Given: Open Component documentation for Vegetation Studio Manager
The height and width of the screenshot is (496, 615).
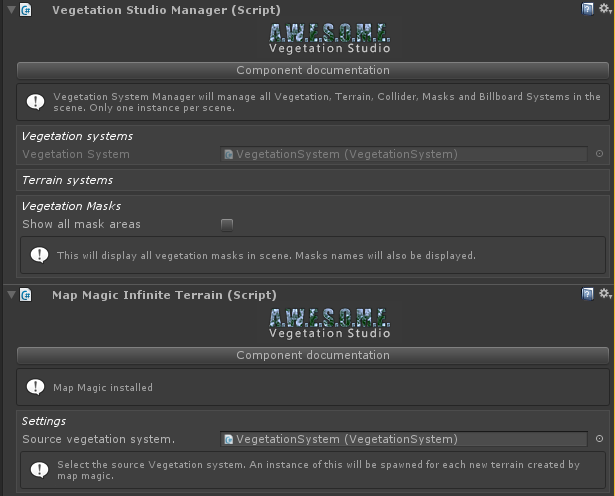Looking at the screenshot, I should tap(313, 70).
